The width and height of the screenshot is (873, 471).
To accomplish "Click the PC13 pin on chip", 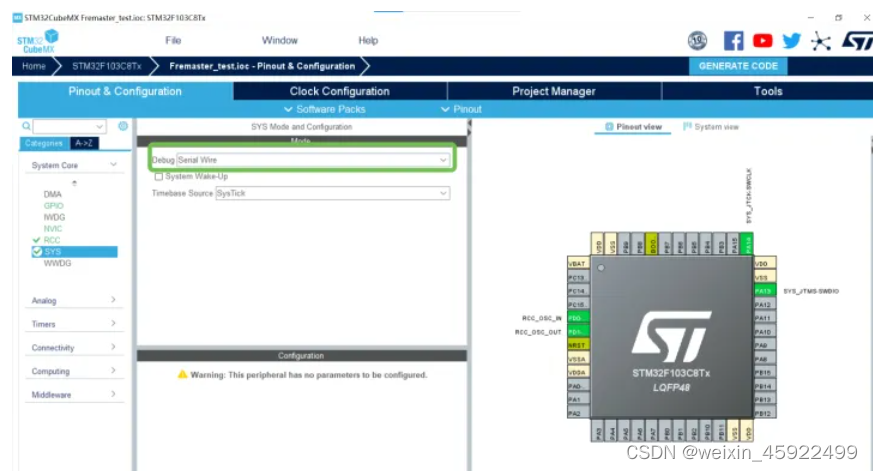I will (x=578, y=277).
